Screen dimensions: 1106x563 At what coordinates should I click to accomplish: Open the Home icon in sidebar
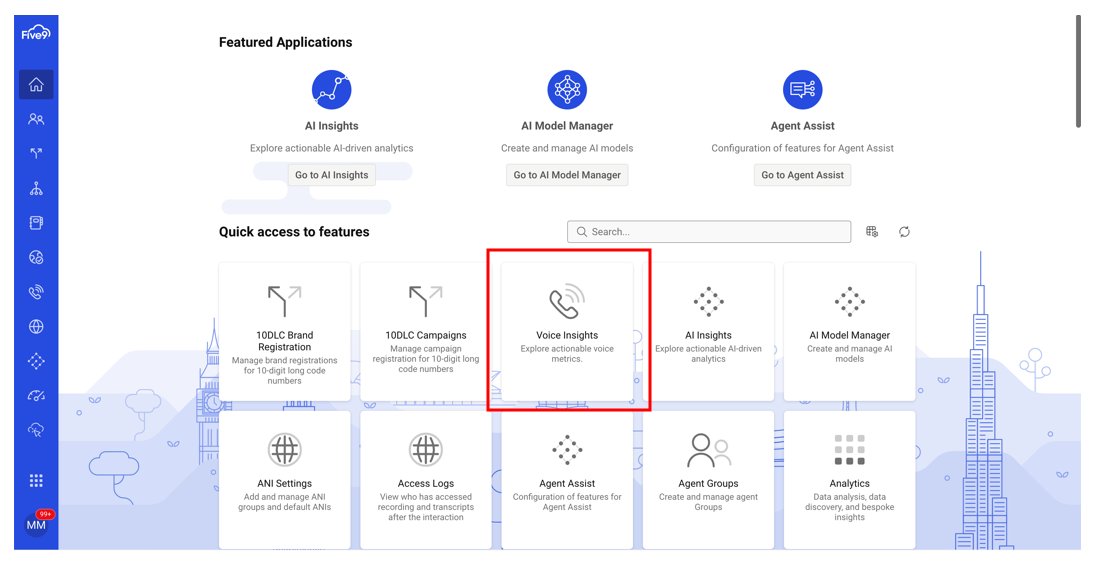[36, 85]
